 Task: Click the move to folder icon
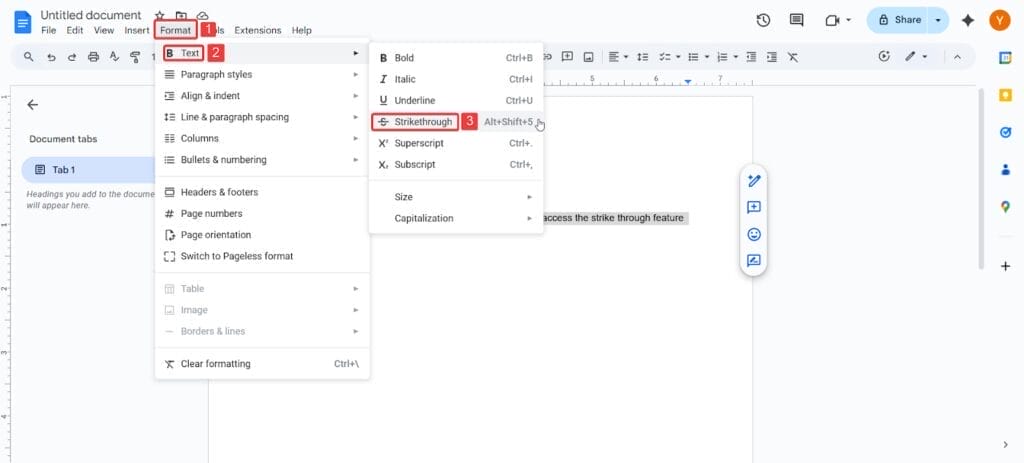(x=181, y=16)
